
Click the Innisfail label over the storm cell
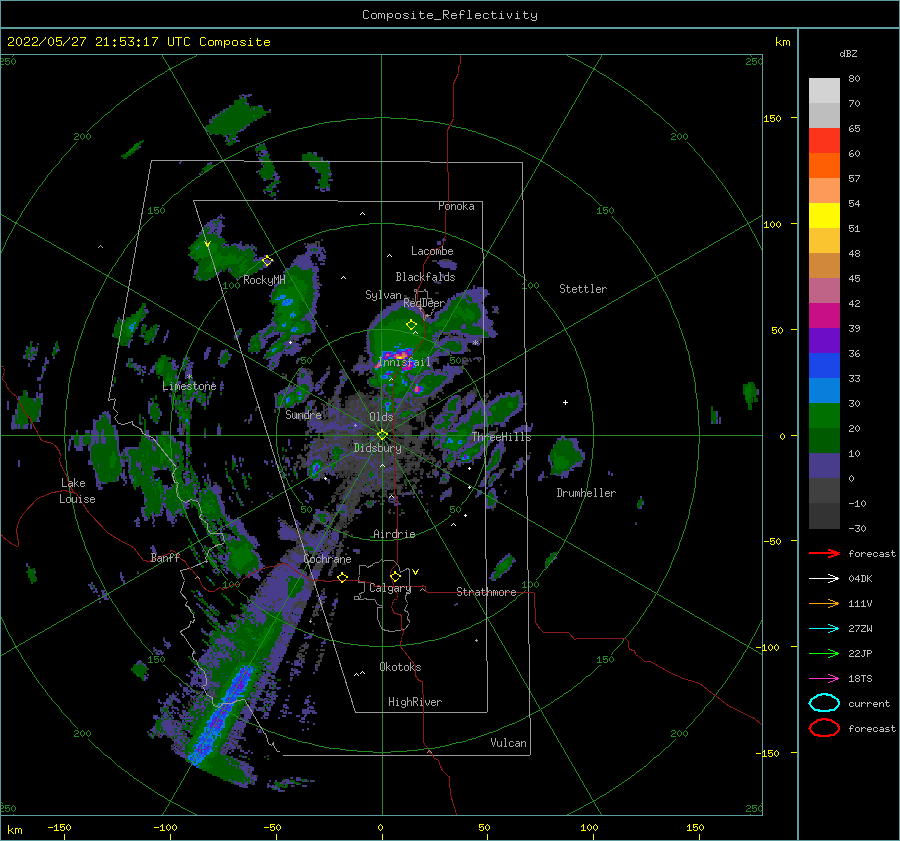[x=404, y=362]
